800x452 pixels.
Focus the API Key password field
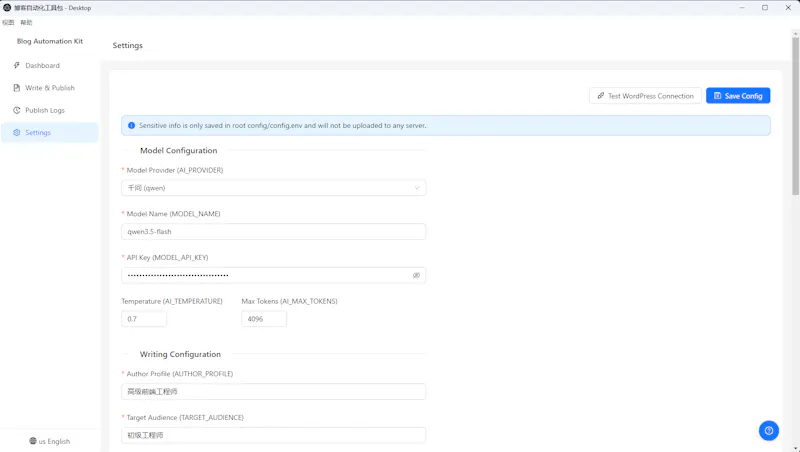pos(273,275)
